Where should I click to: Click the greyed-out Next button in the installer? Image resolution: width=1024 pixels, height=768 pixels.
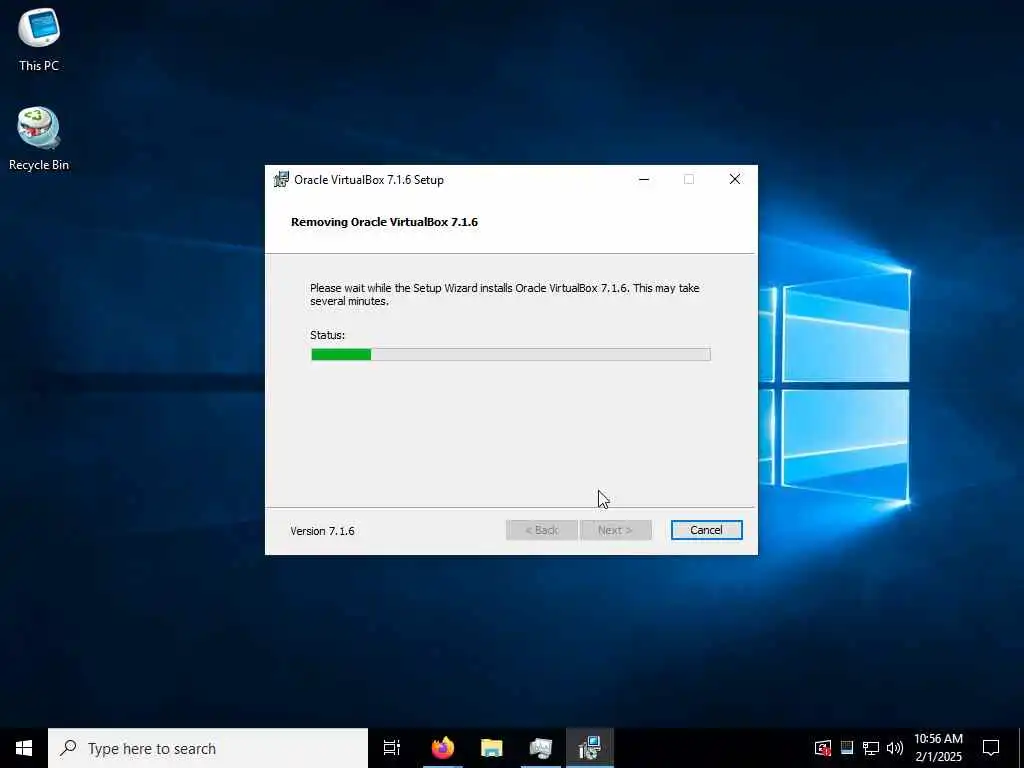click(x=615, y=530)
